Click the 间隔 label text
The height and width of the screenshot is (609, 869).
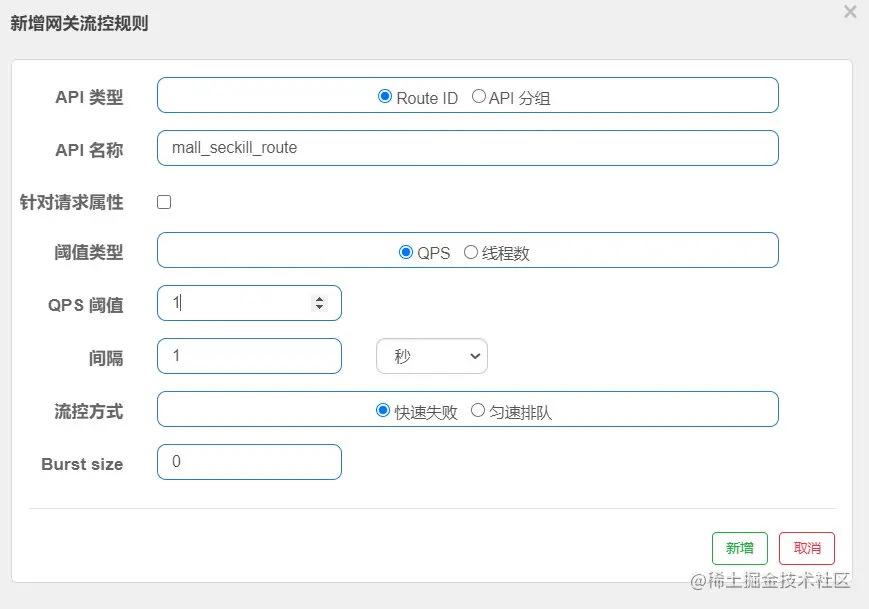coord(106,358)
